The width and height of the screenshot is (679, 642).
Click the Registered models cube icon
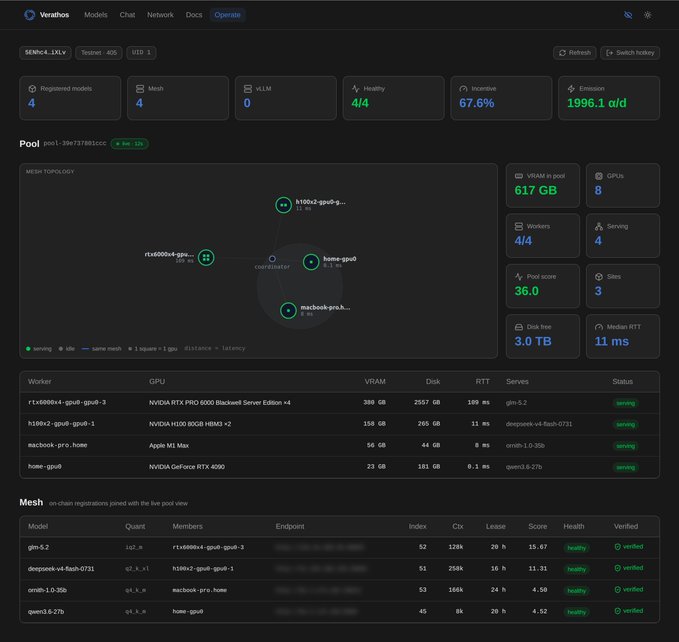[32, 89]
